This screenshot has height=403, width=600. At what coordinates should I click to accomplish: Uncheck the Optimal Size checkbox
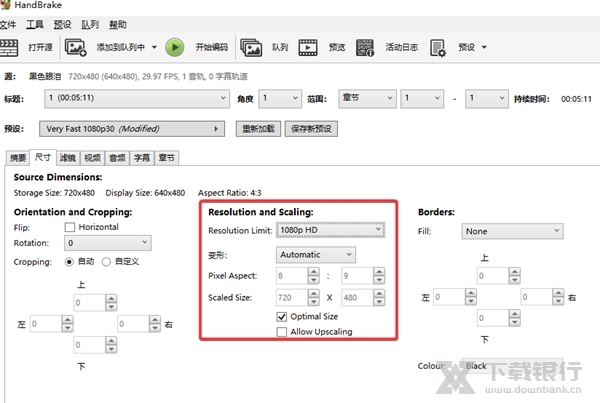coord(282,317)
